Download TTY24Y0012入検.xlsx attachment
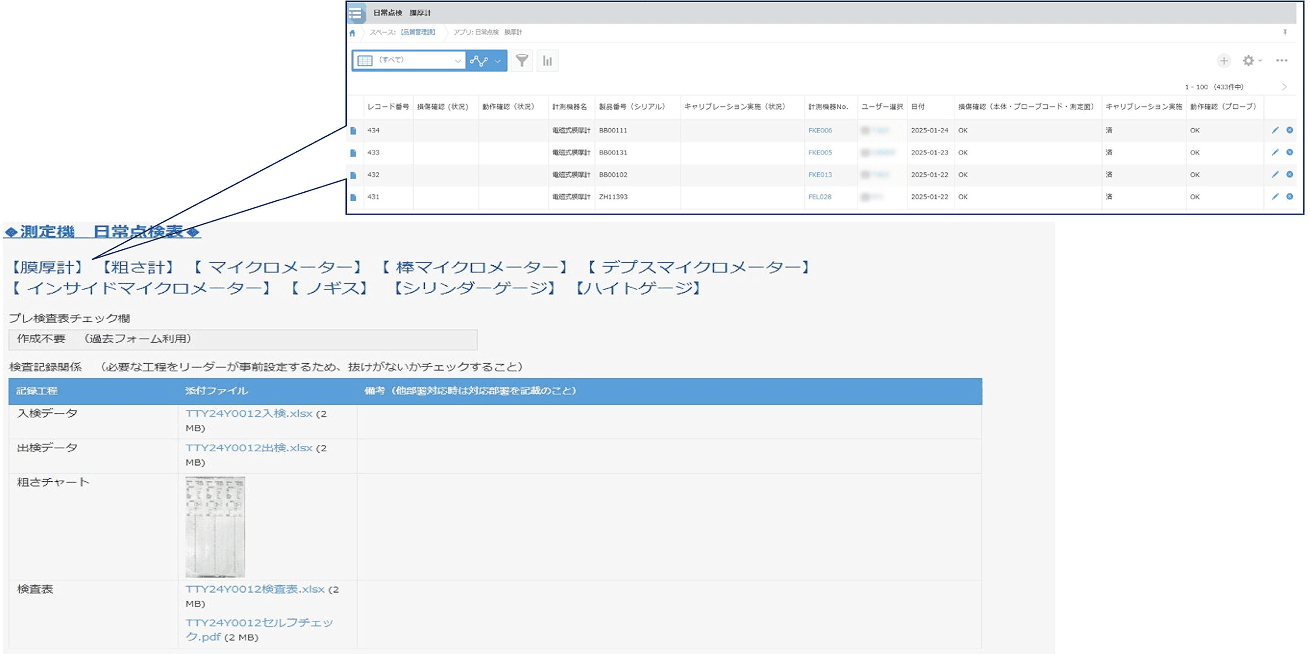Viewport: 1310px width, 654px height. tap(248, 413)
